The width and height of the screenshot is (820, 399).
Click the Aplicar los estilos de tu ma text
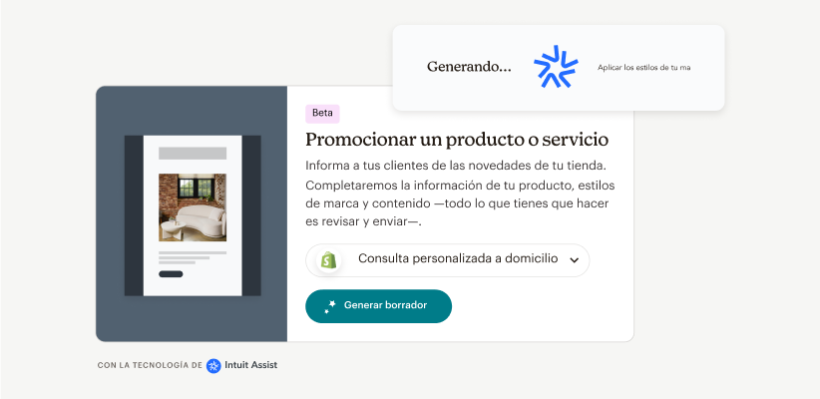pos(644,67)
